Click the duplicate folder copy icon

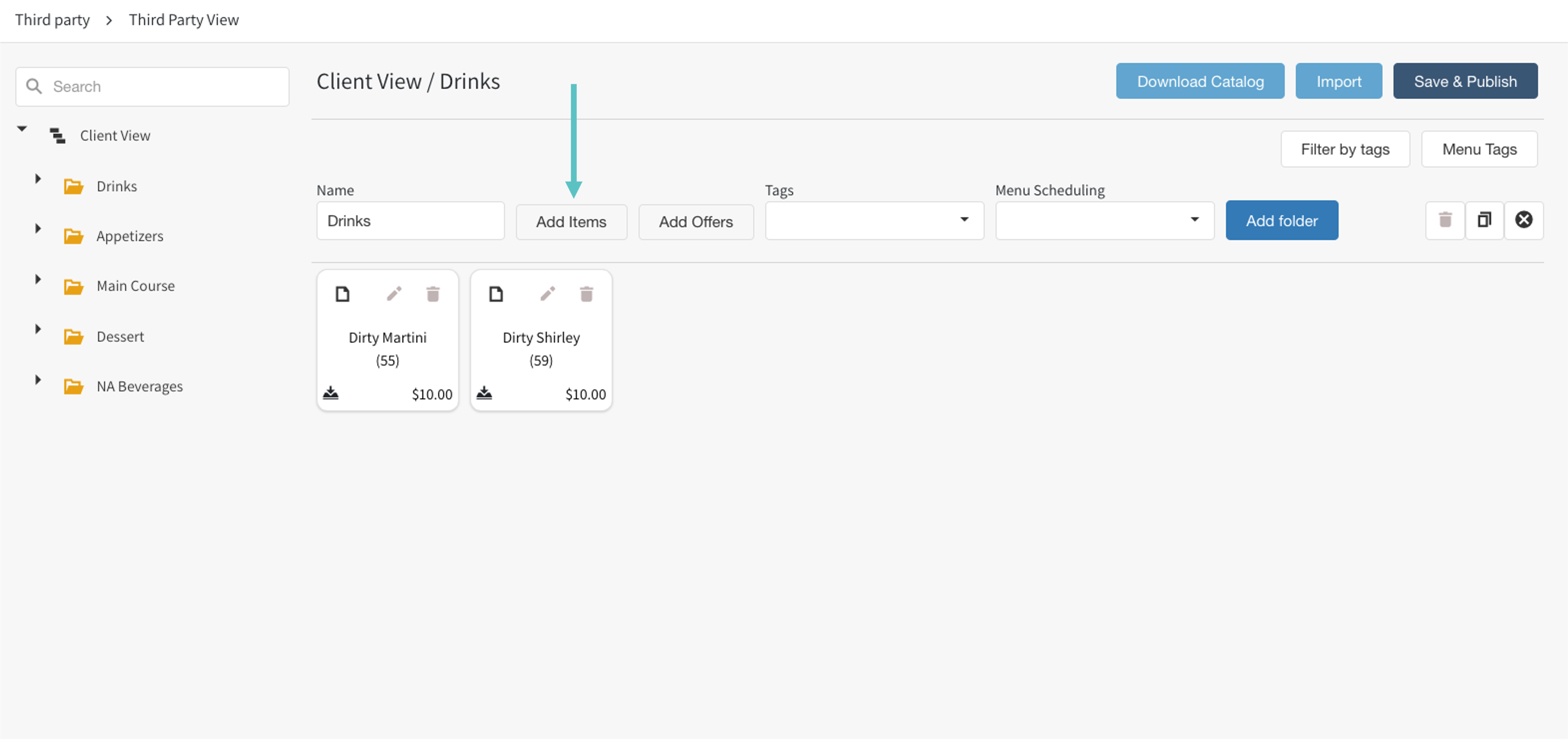[1484, 220]
